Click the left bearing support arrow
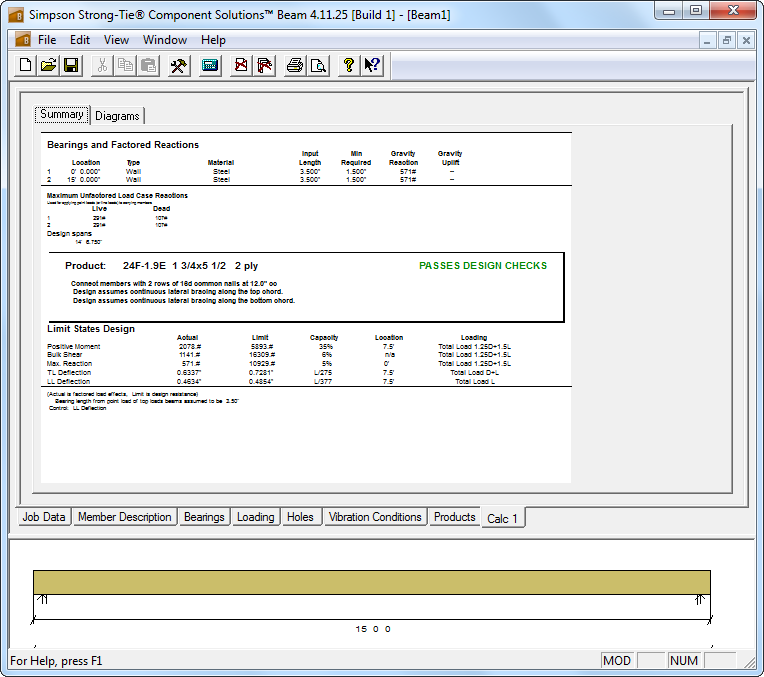Image resolution: width=764 pixels, height=677 pixels. [x=43, y=600]
